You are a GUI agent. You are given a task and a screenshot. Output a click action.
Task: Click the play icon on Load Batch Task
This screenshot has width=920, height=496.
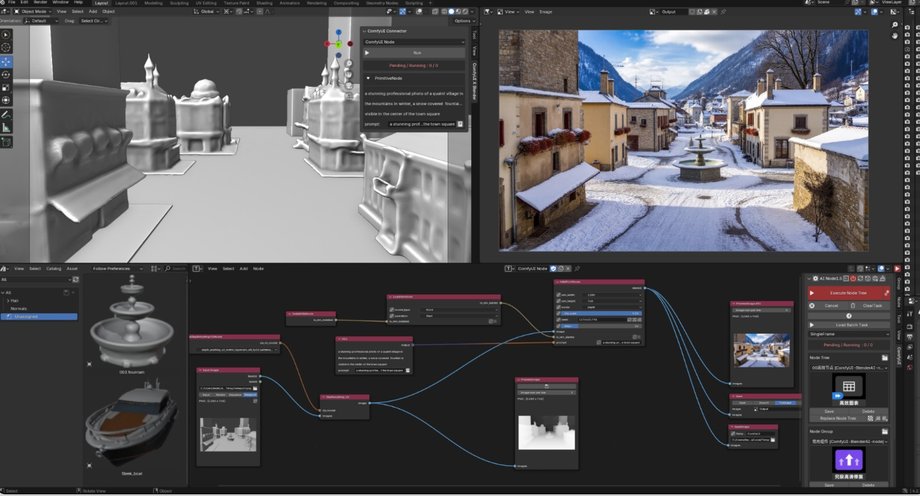pos(812,325)
